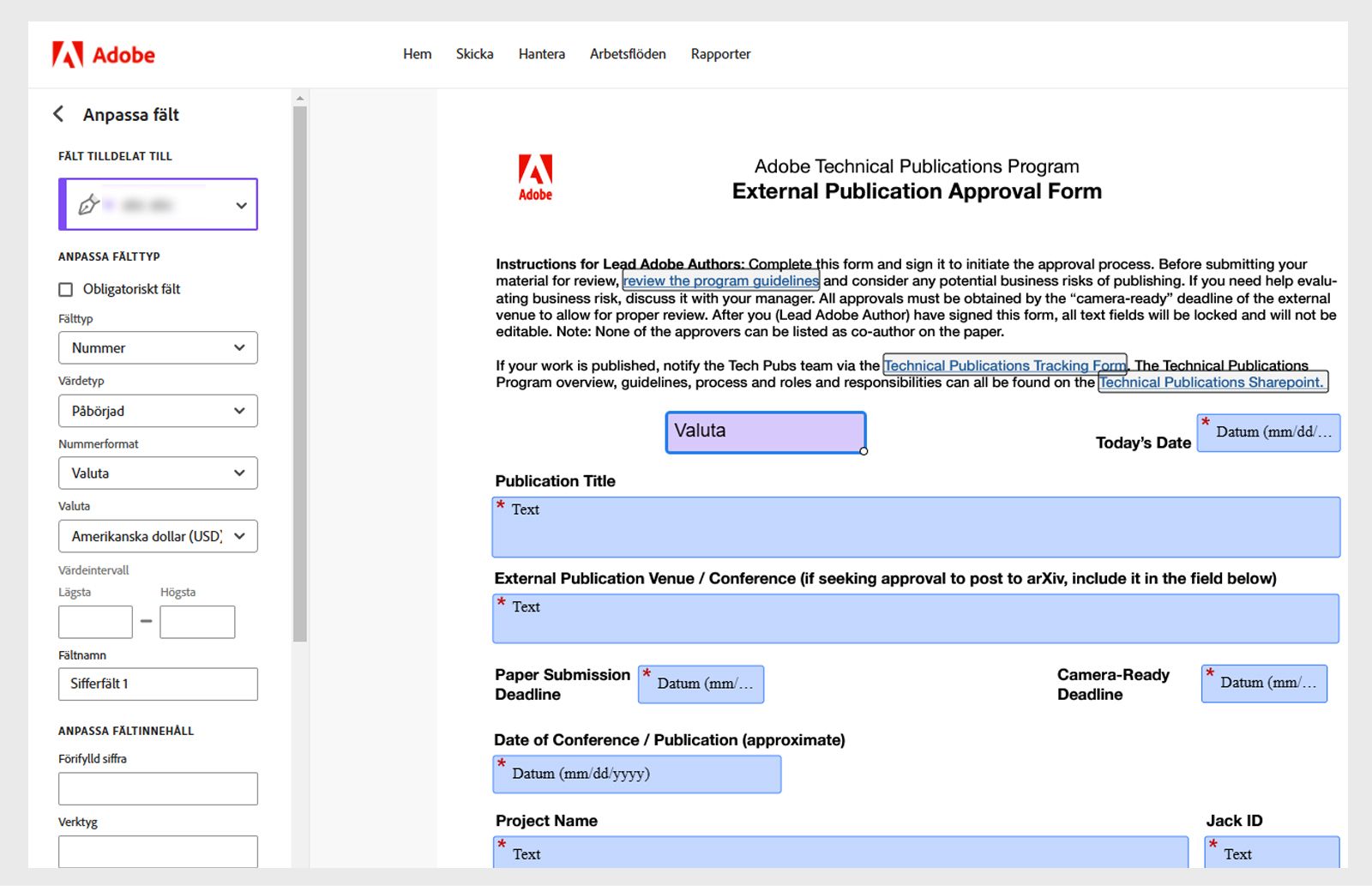Click the Lägsta value input box

coord(95,622)
